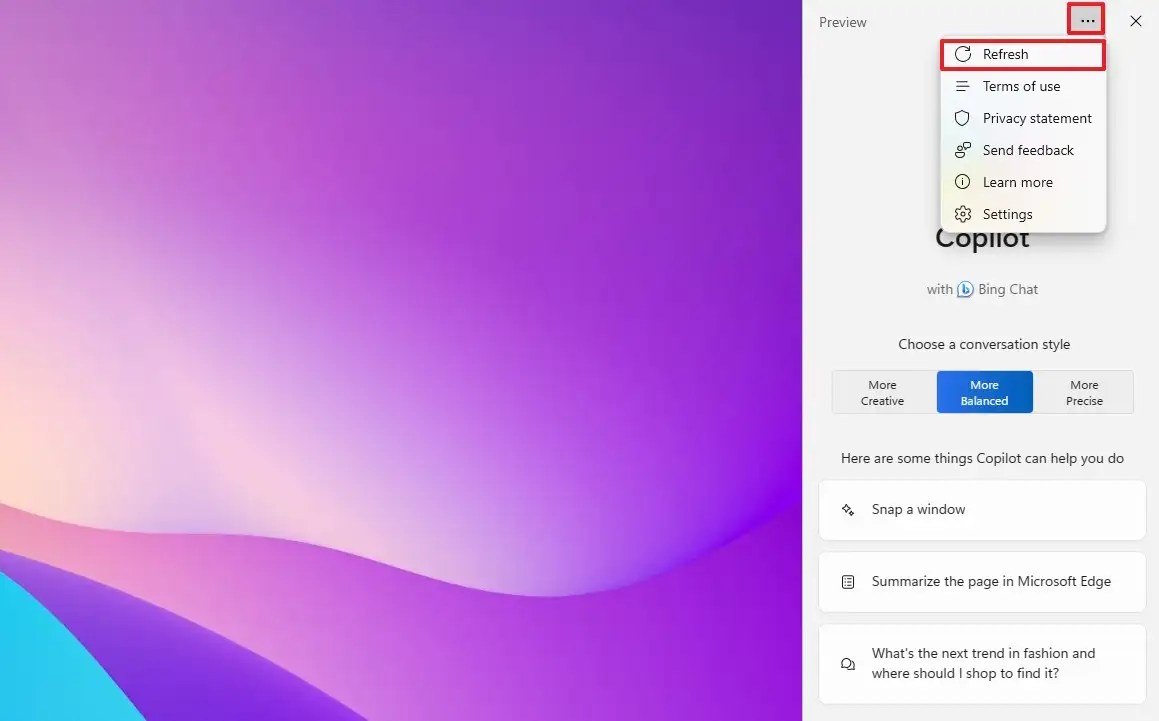This screenshot has height=721, width=1159.
Task: Open Settings from the menu
Action: pos(1023,214)
